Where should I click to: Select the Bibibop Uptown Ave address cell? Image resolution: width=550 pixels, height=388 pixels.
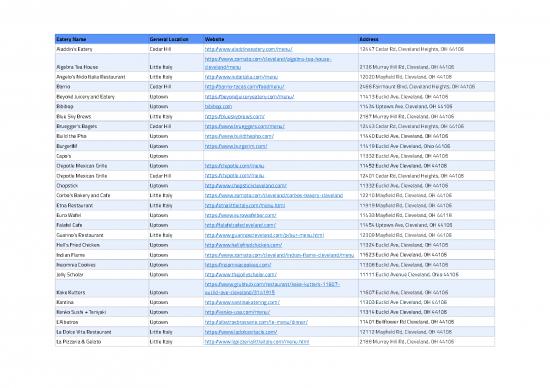point(427,106)
